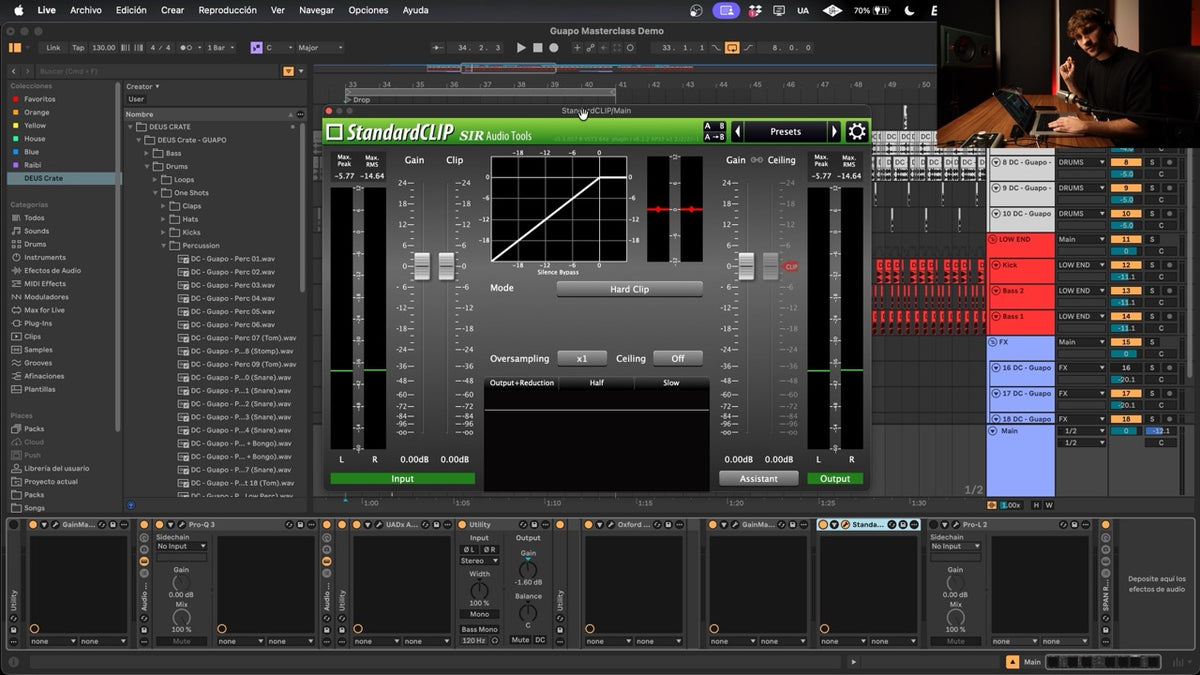The image size is (1200, 675).
Task: Toggle Utility Bass Mono switch
Action: click(479, 629)
